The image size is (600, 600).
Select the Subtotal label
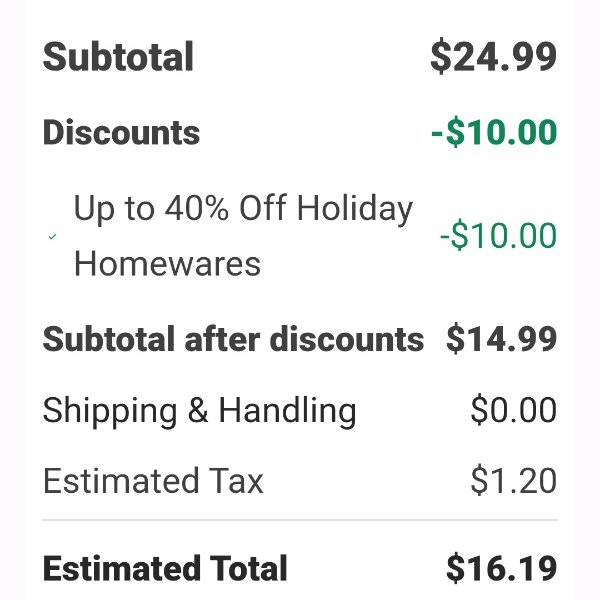(118, 57)
